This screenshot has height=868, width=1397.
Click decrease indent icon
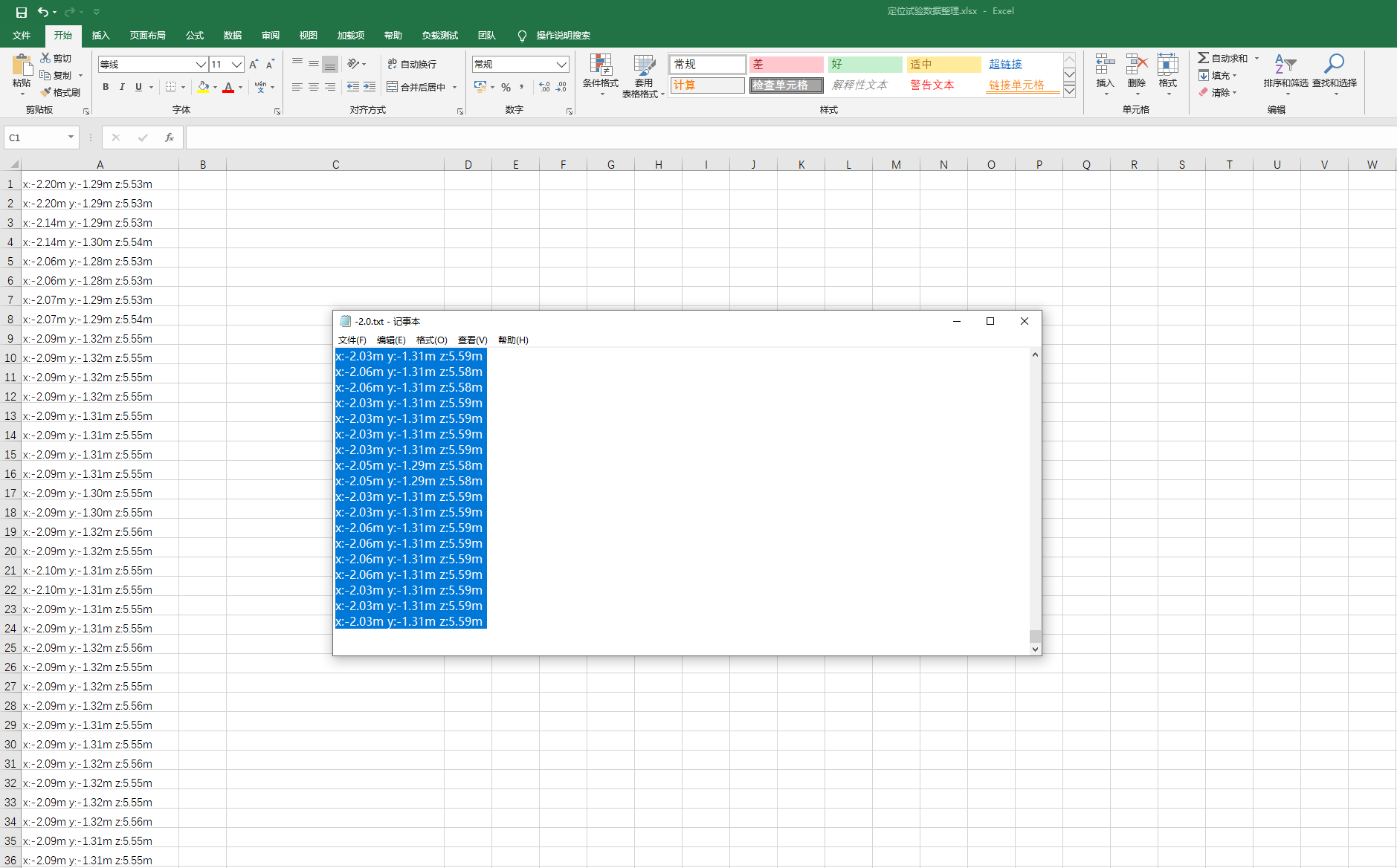pos(353,87)
